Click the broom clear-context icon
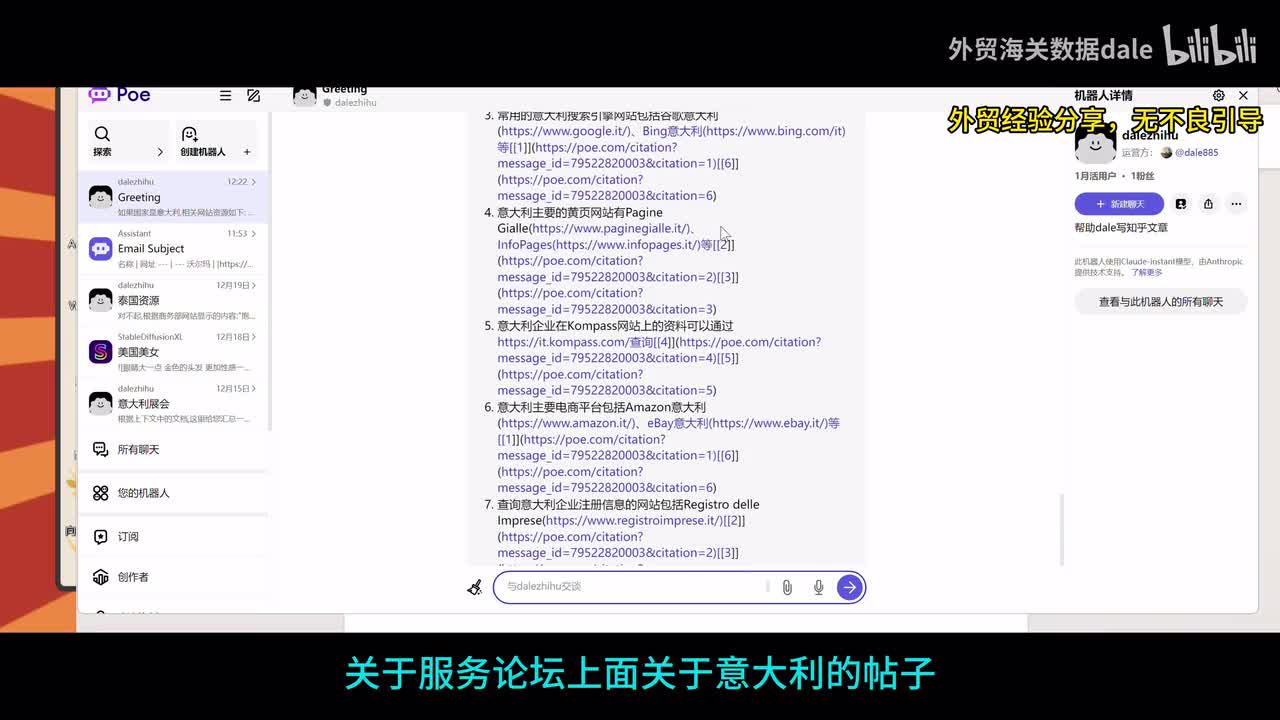 pyautogui.click(x=475, y=587)
